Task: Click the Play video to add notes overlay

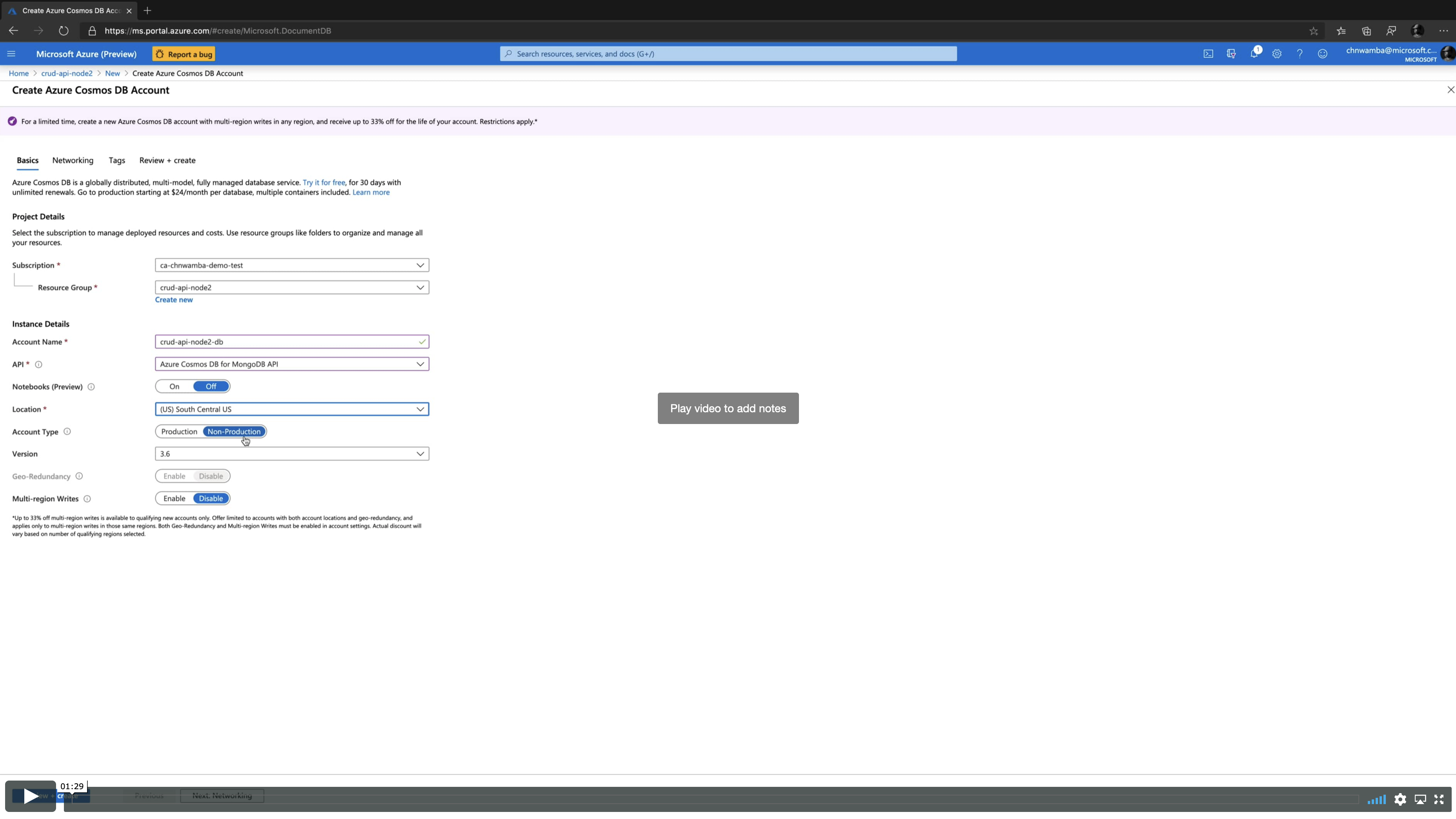Action: 728,408
